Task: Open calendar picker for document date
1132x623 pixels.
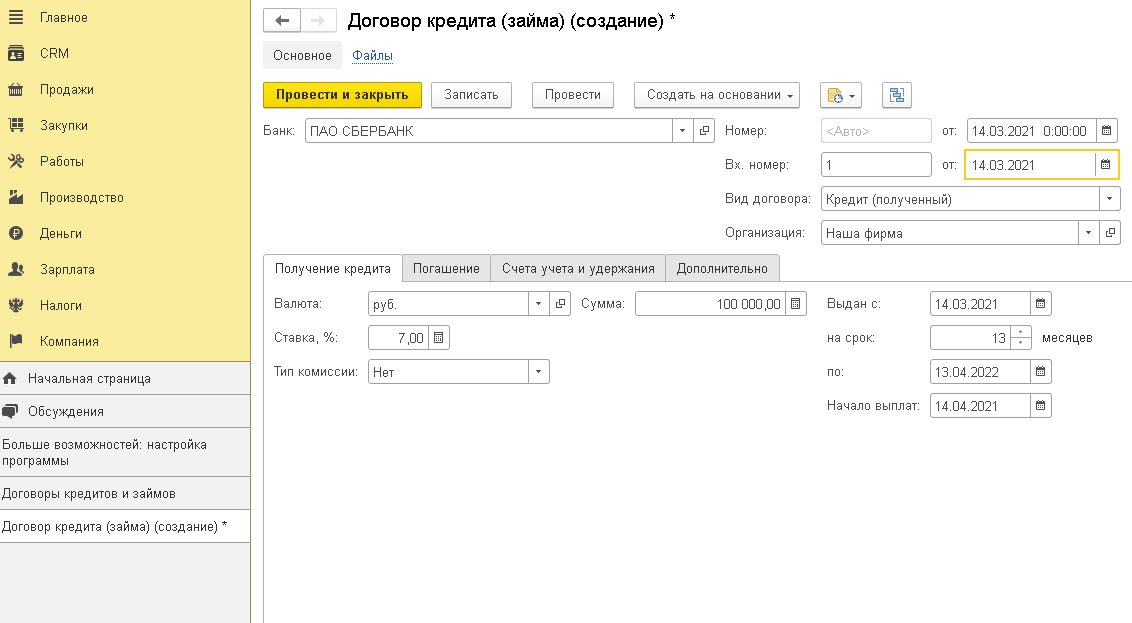Action: 1106,130
